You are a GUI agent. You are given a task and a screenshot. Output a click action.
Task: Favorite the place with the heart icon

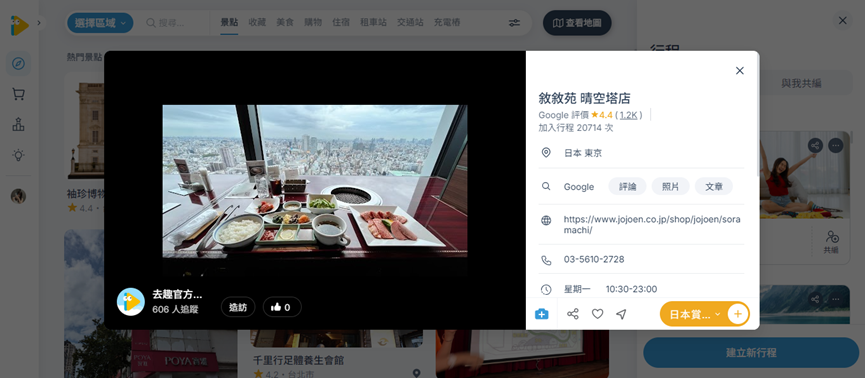tap(597, 314)
